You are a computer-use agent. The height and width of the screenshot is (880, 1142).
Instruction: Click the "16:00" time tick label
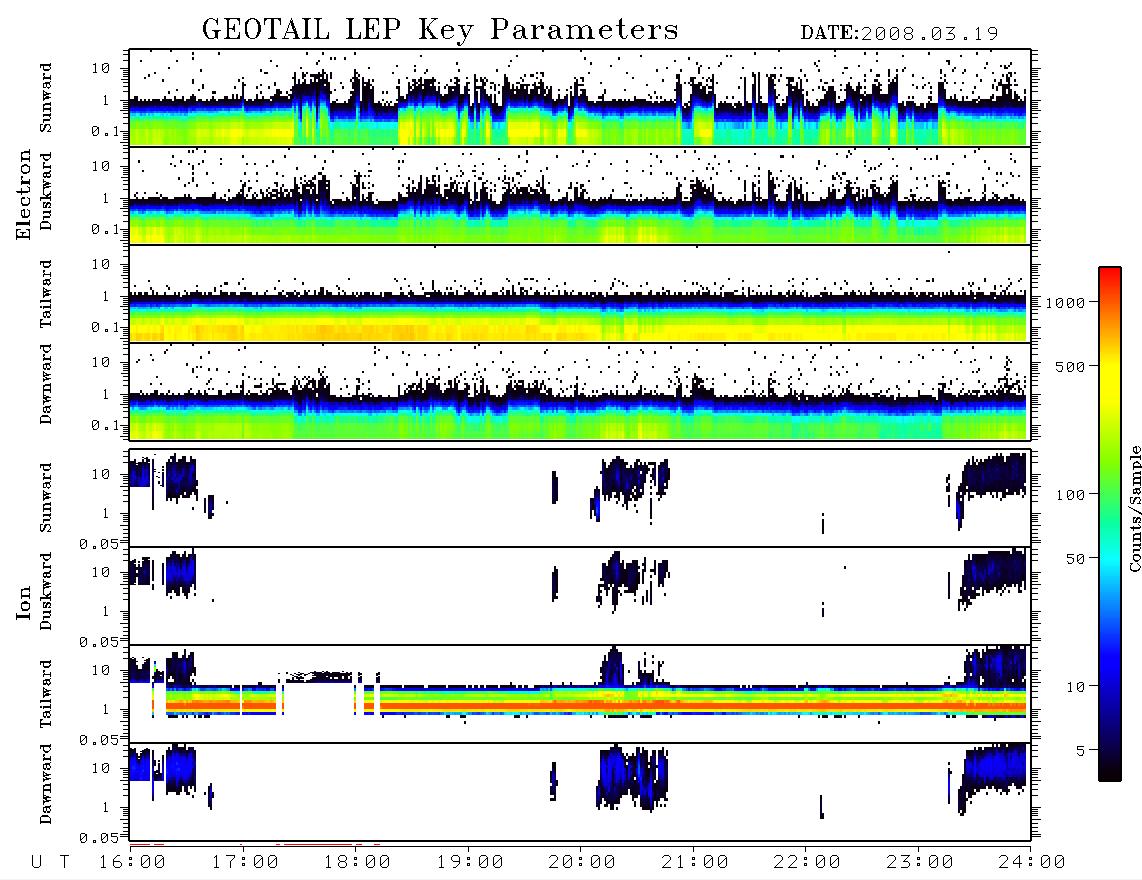[x=133, y=862]
